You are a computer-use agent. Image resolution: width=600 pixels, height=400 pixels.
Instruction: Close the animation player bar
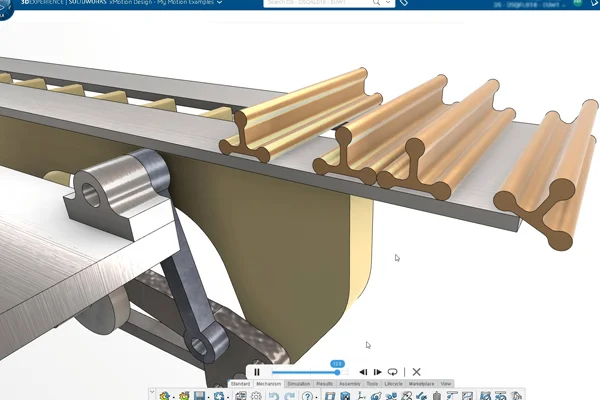pyautogui.click(x=417, y=372)
